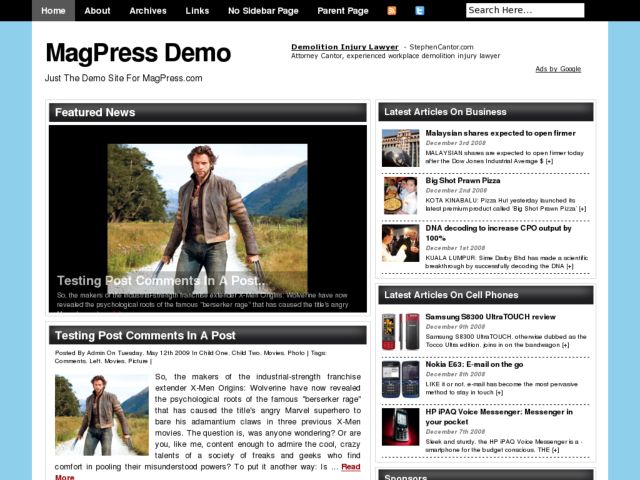Open HP iPAQ Voice Messenger article

pos(499,417)
